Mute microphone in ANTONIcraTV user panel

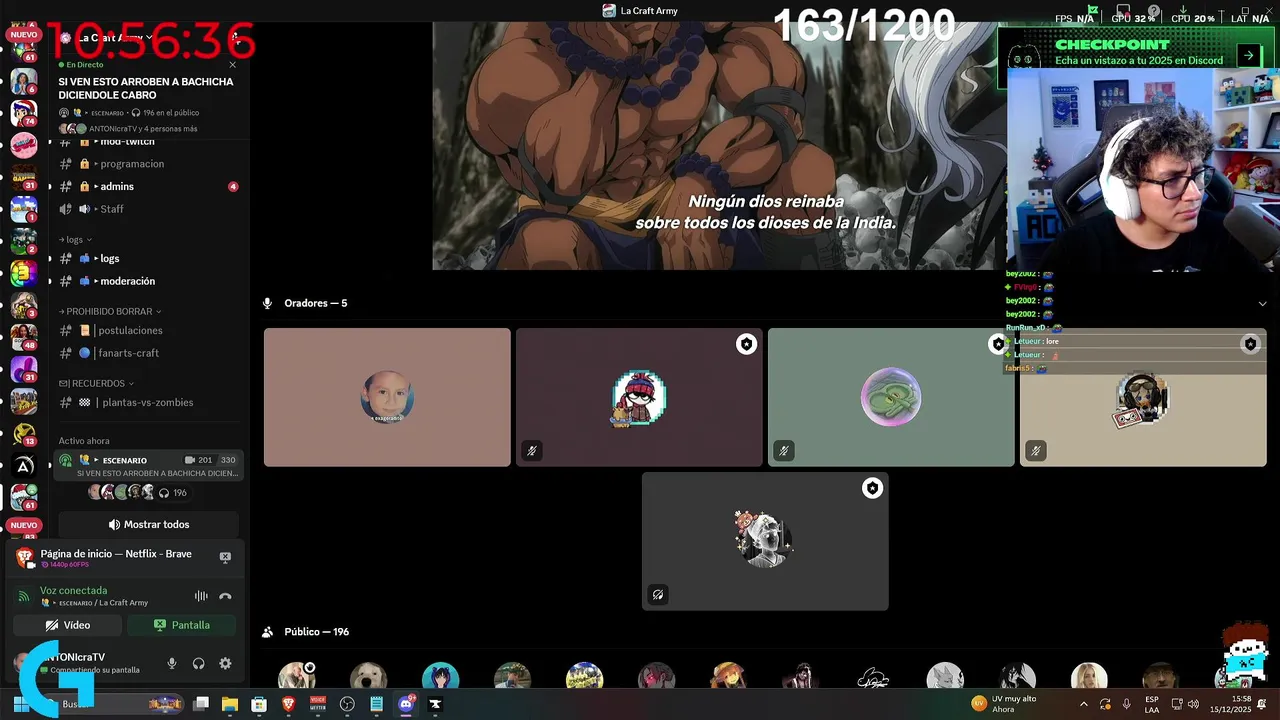click(x=172, y=663)
